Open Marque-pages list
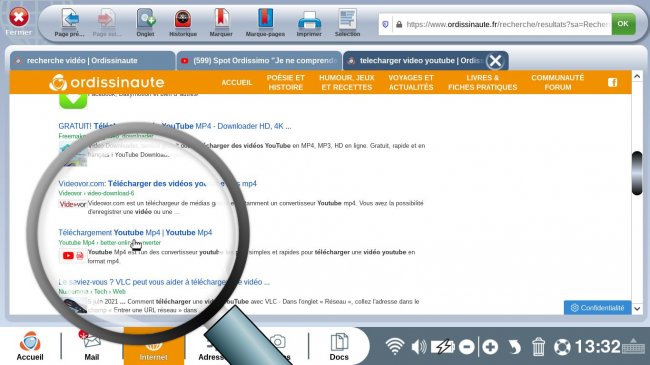 coord(265,19)
